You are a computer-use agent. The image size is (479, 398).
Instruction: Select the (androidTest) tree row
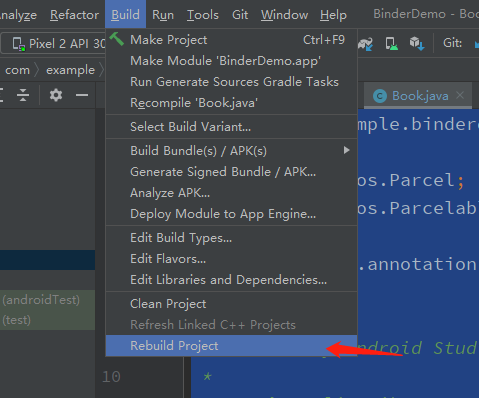47,300
